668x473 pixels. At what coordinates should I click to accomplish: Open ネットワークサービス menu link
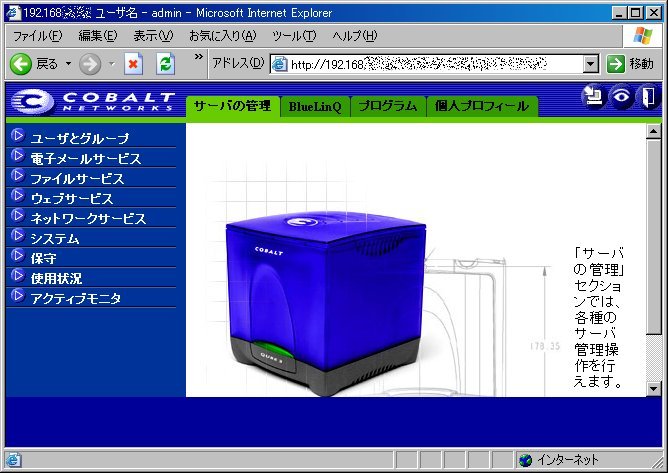pos(88,219)
